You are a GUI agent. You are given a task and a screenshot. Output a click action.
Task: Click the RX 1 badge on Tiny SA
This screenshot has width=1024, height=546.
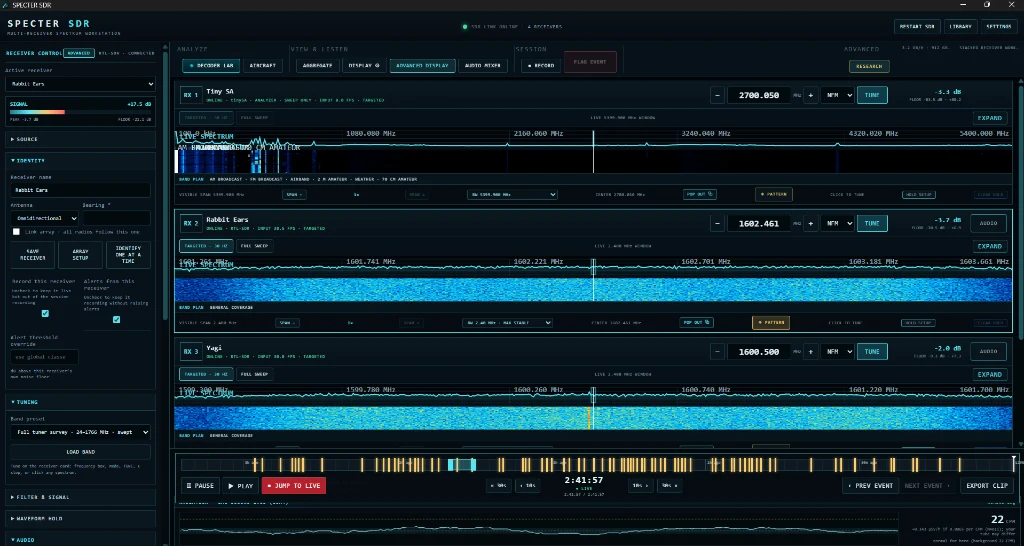(190, 95)
